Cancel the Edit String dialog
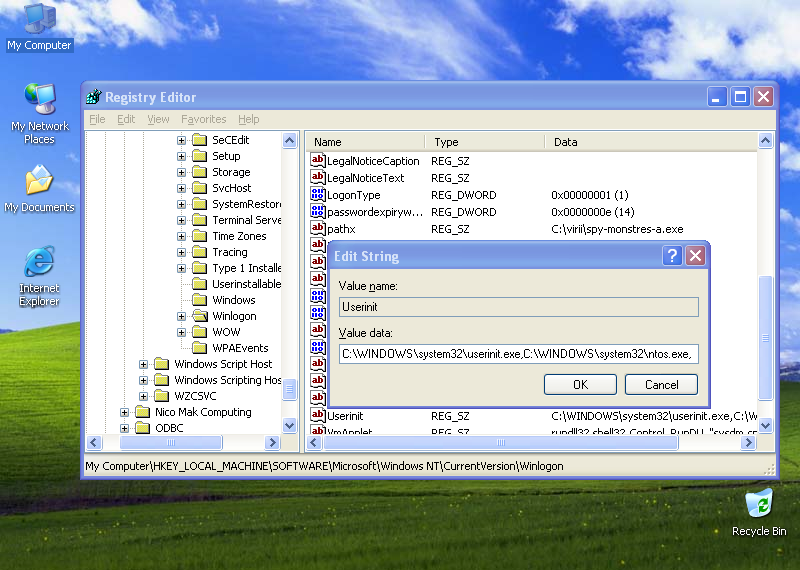 (x=661, y=384)
